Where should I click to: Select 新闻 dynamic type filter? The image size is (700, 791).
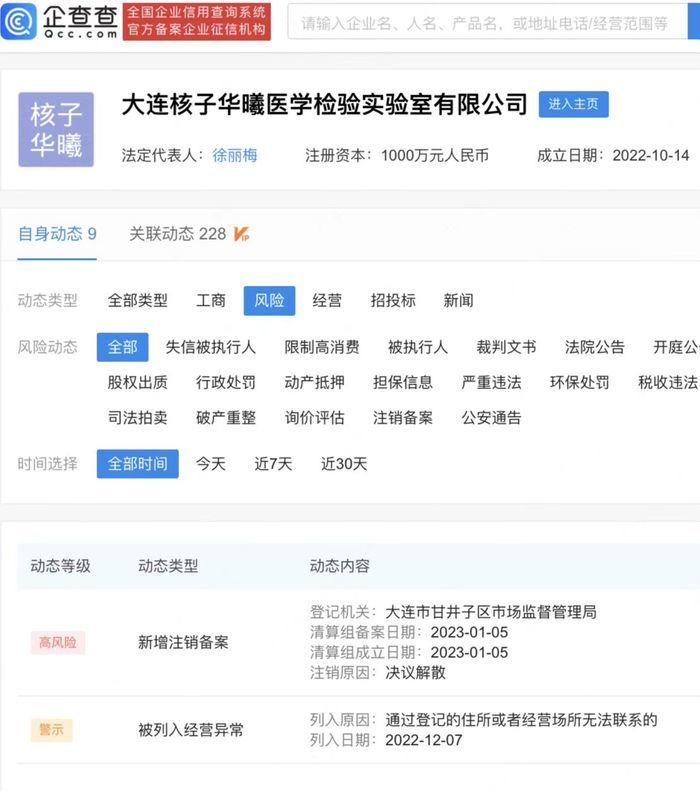click(x=458, y=301)
